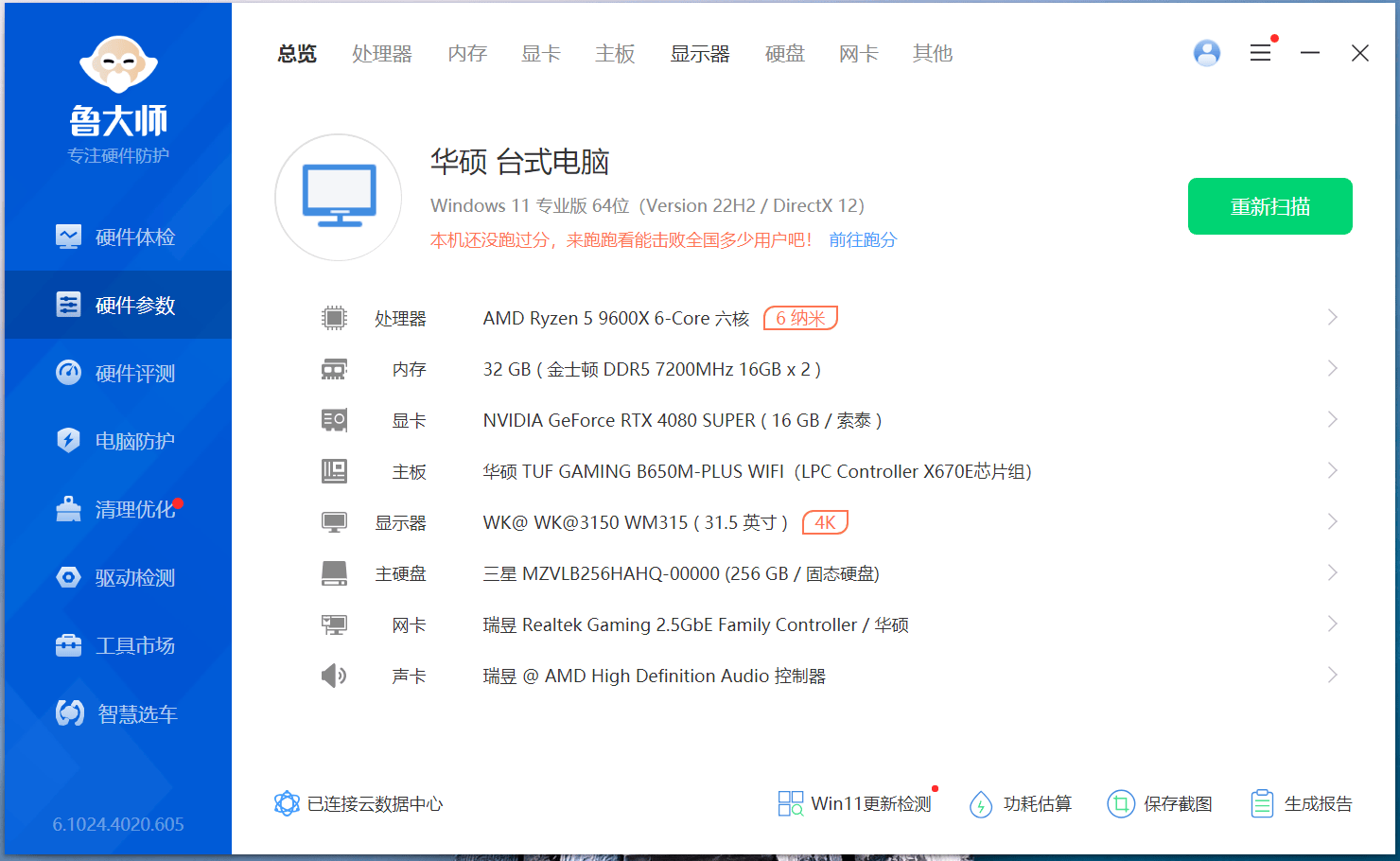1400x861 pixels.
Task: Switch to the 处理器 top tab
Action: [382, 54]
